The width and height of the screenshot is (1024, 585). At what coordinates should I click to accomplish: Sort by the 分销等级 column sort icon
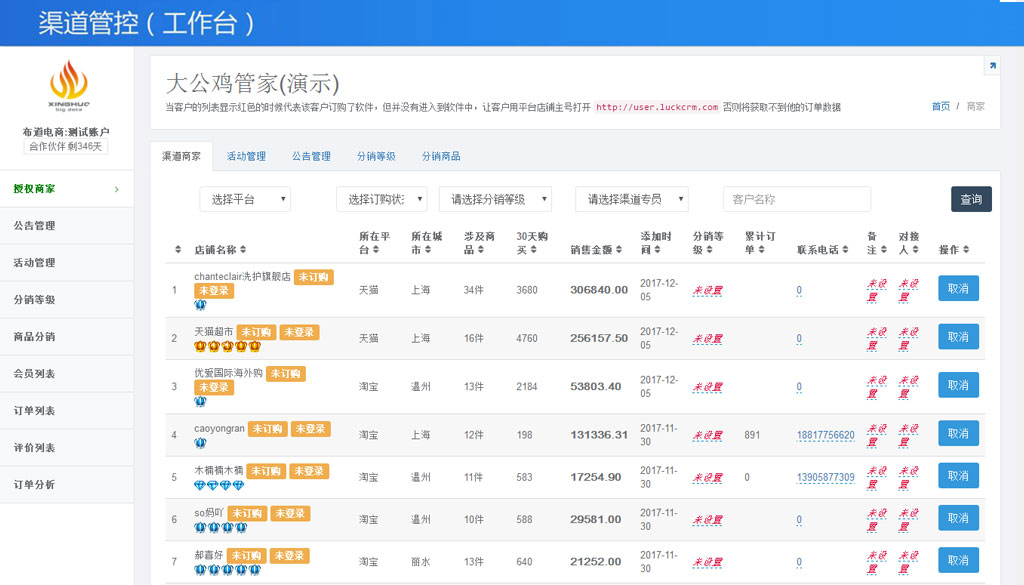pos(709,249)
